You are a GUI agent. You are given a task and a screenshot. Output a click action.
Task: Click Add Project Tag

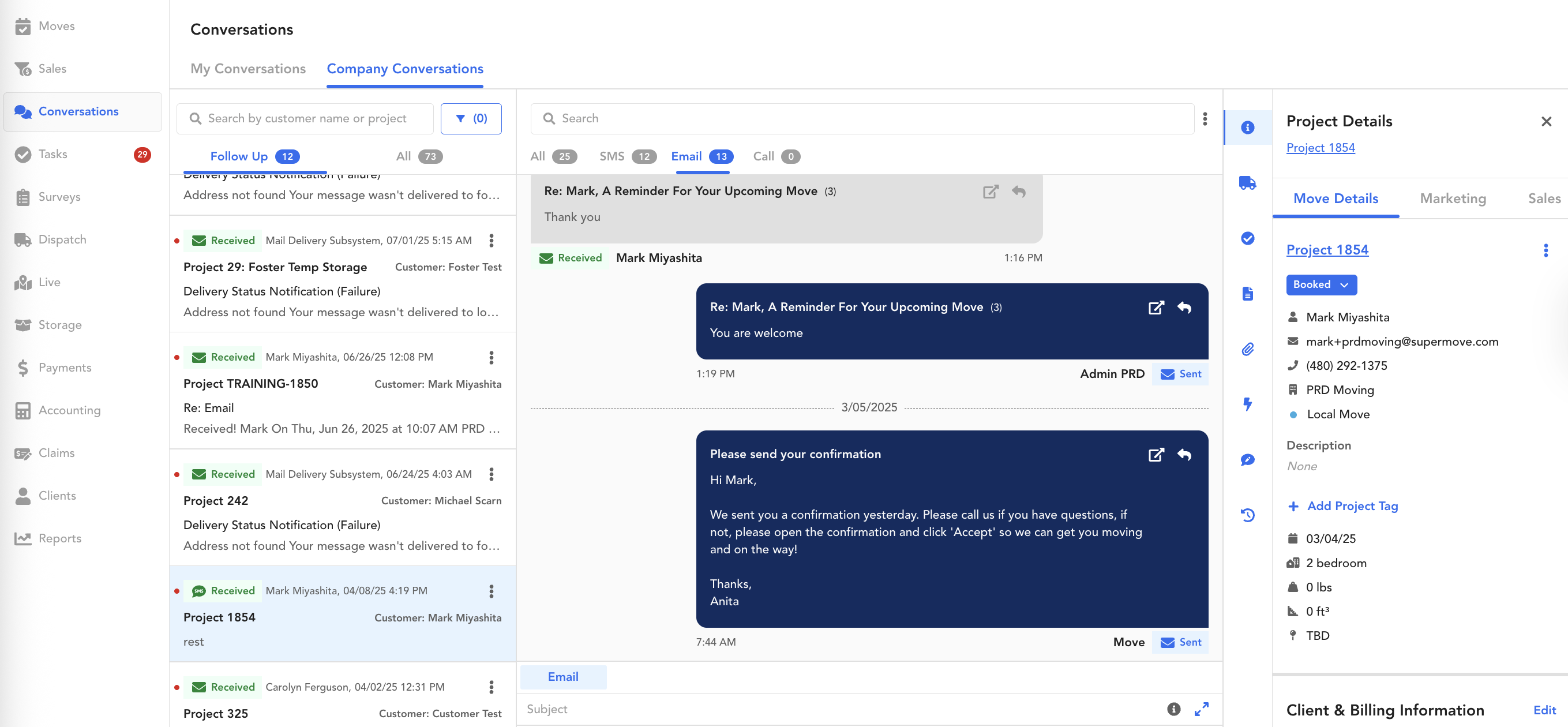(x=1343, y=506)
